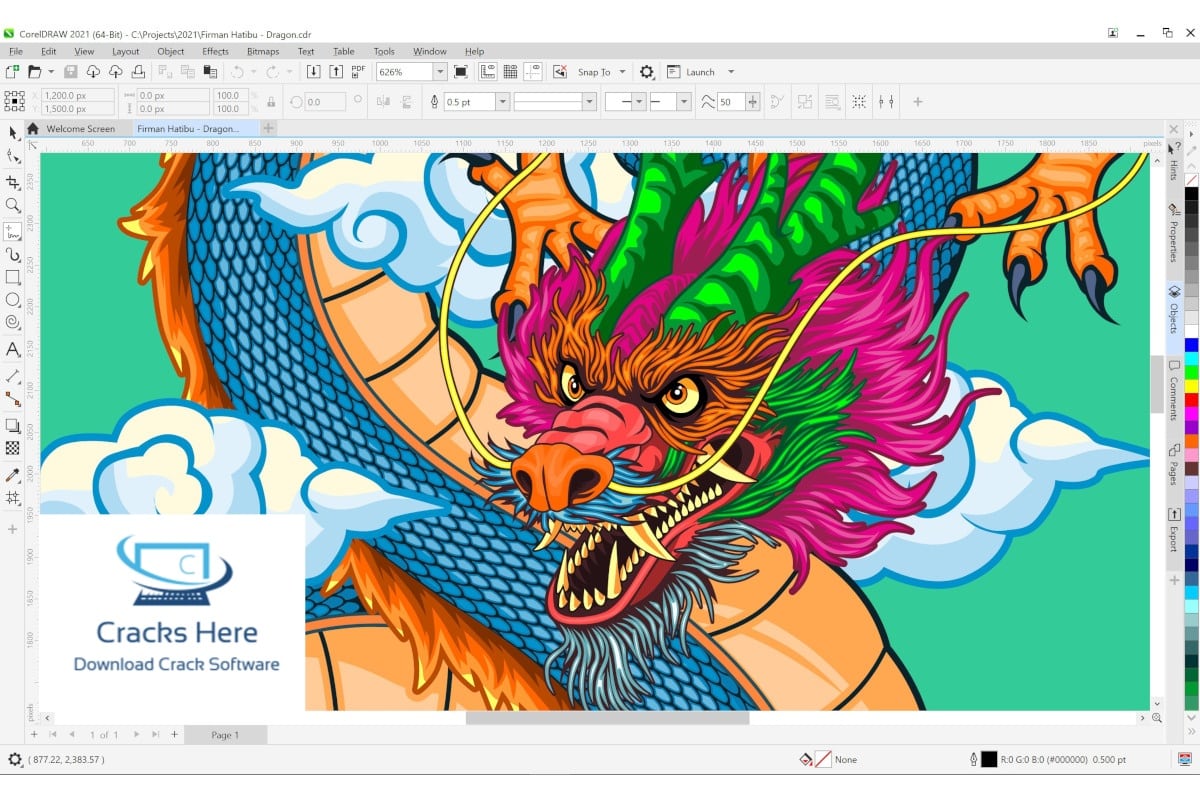
Task: Open the Layout menu
Action: tap(126, 51)
